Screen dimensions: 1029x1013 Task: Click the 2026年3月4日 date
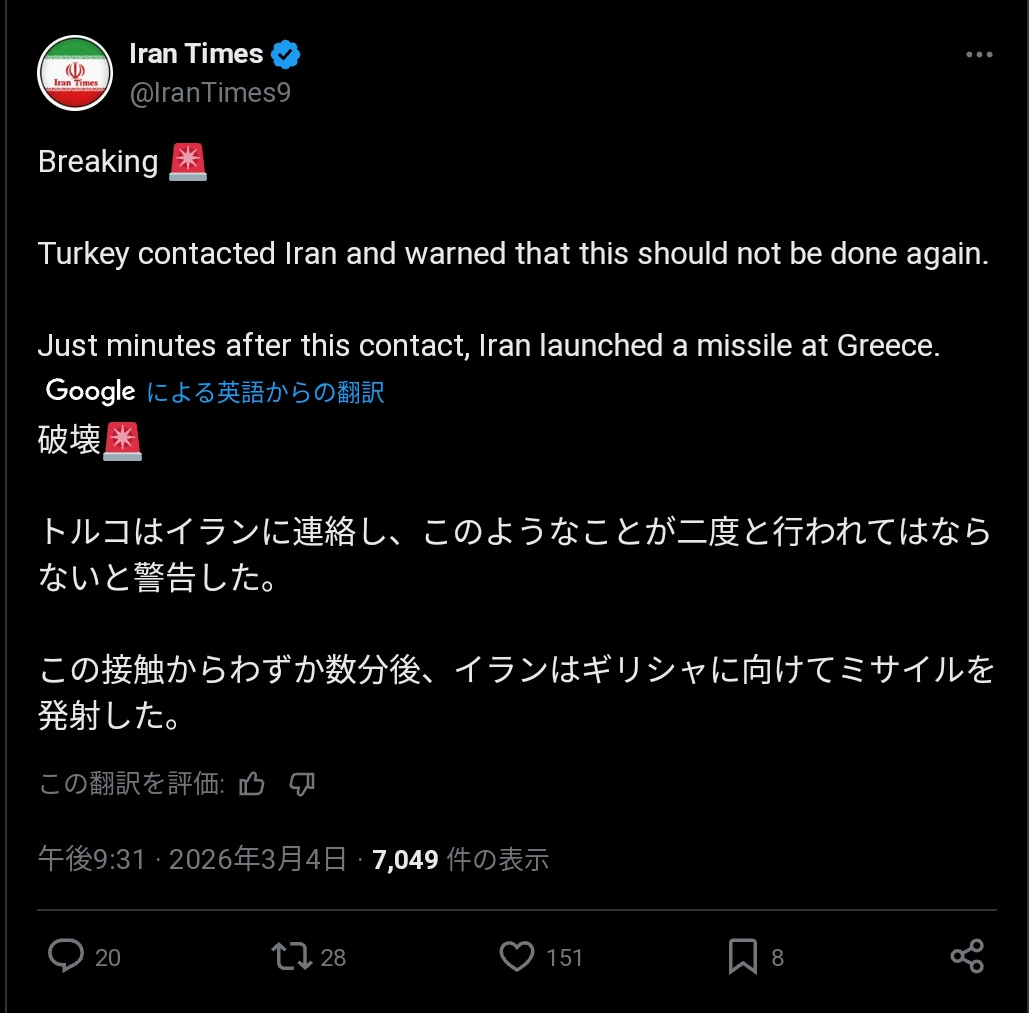[x=258, y=859]
